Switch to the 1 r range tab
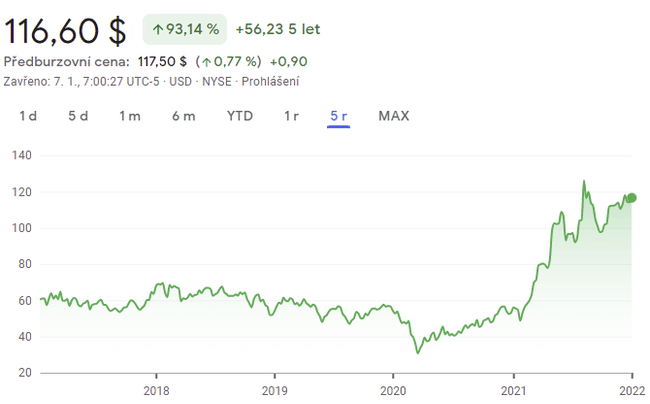The height and width of the screenshot is (404, 650). pyautogui.click(x=291, y=116)
